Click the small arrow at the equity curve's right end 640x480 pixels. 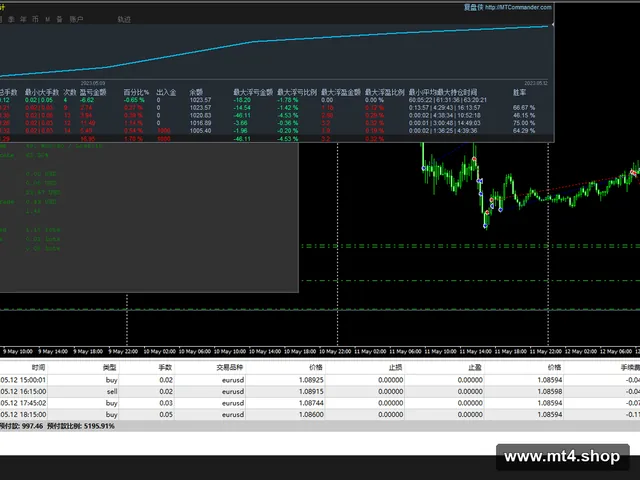[552, 25]
